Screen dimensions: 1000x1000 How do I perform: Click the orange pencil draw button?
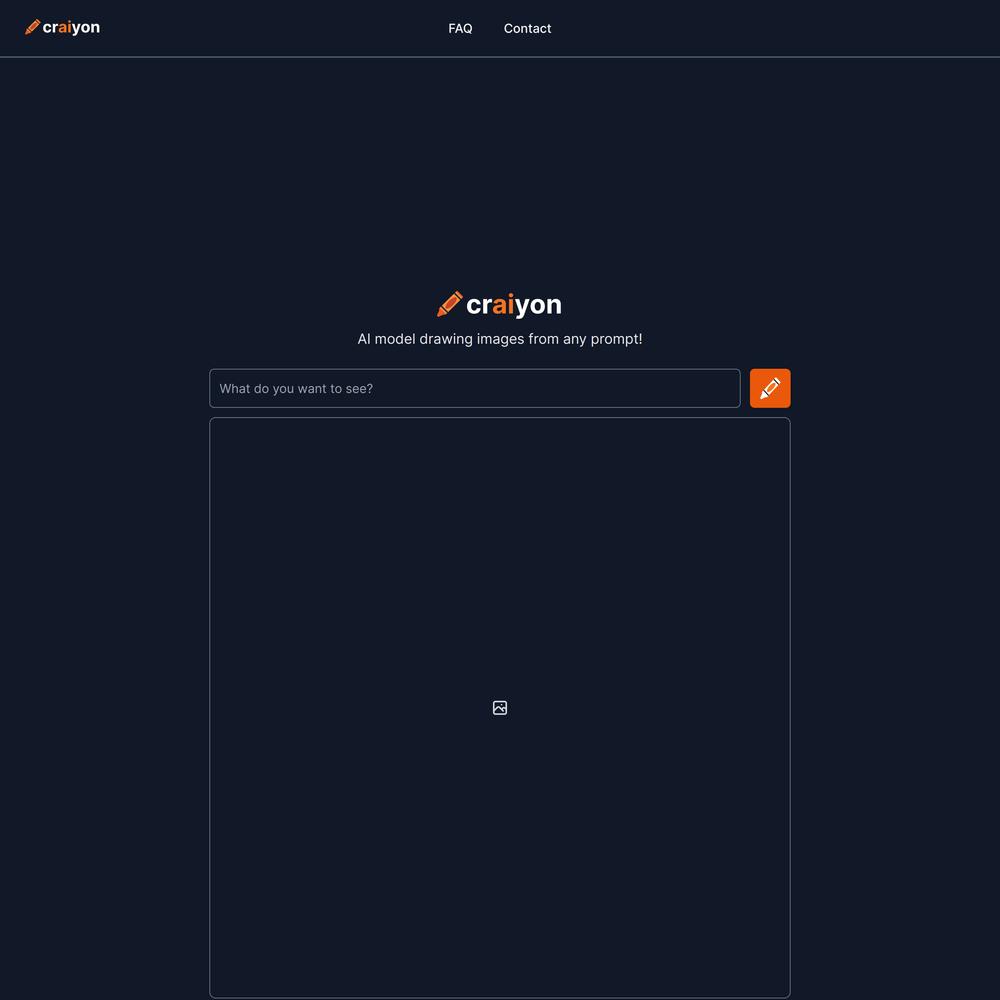(x=770, y=388)
